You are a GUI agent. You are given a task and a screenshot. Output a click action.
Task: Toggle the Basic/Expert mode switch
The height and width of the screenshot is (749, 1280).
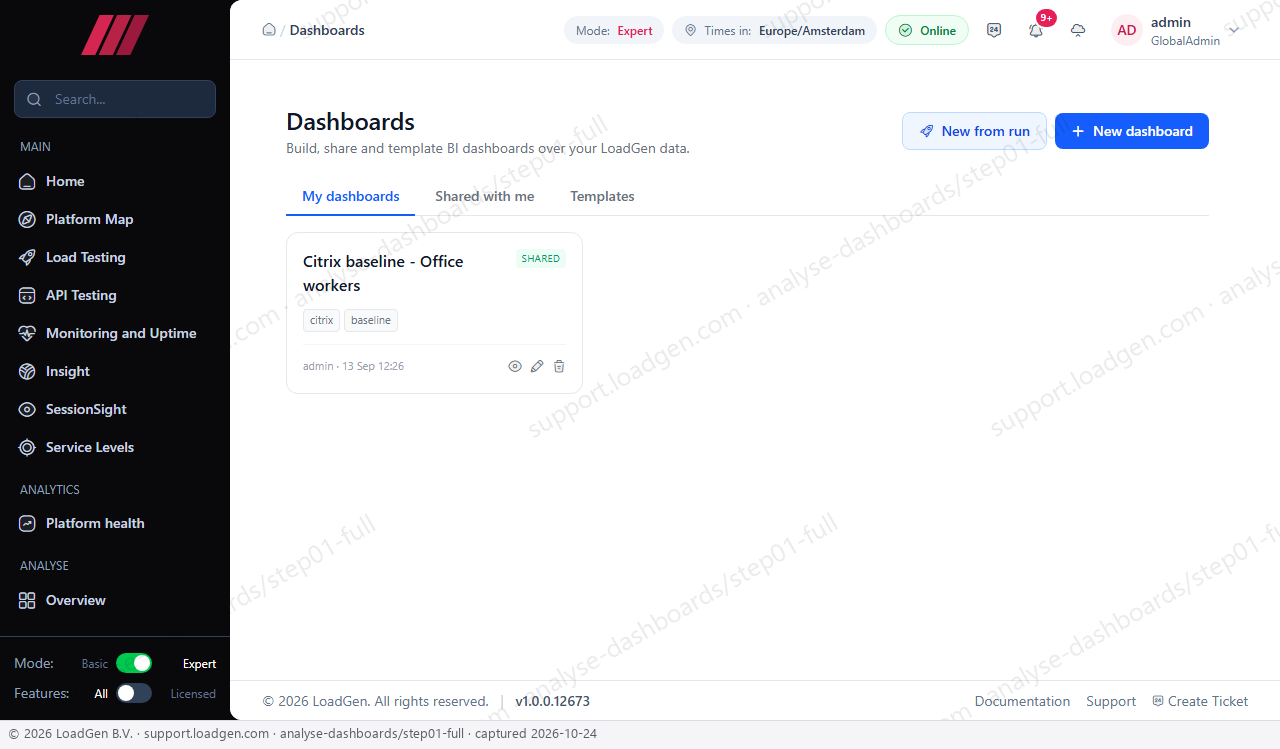134,663
